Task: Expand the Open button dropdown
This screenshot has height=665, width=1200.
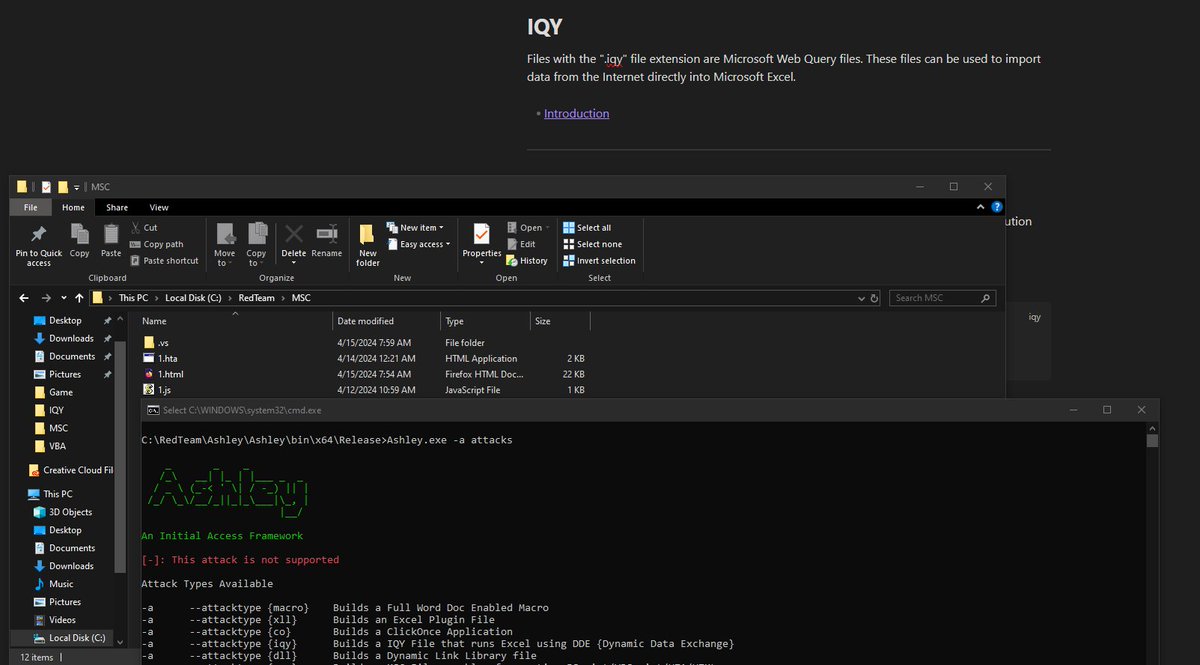Action: (547, 228)
